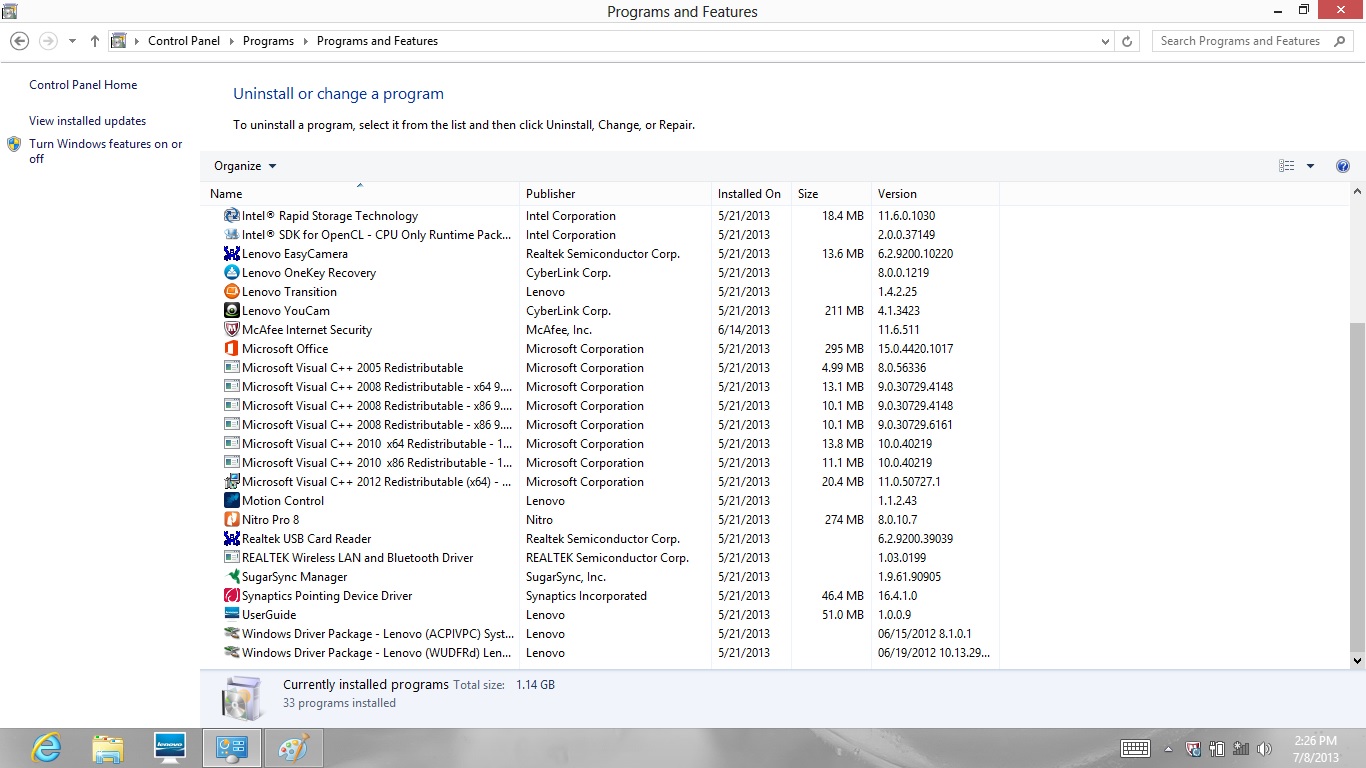
Task: Click the scrollbar up arrow
Action: pyautogui.click(x=1357, y=191)
